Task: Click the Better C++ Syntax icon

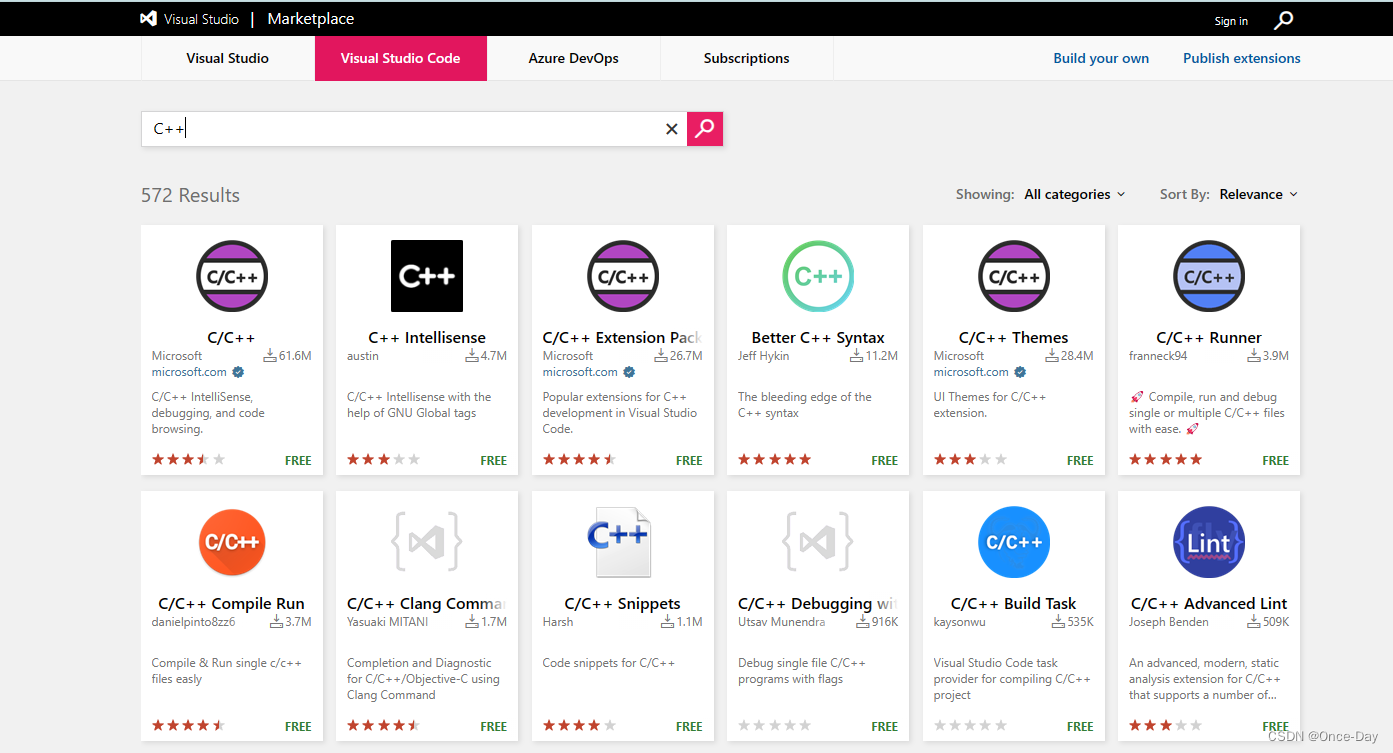Action: click(818, 276)
